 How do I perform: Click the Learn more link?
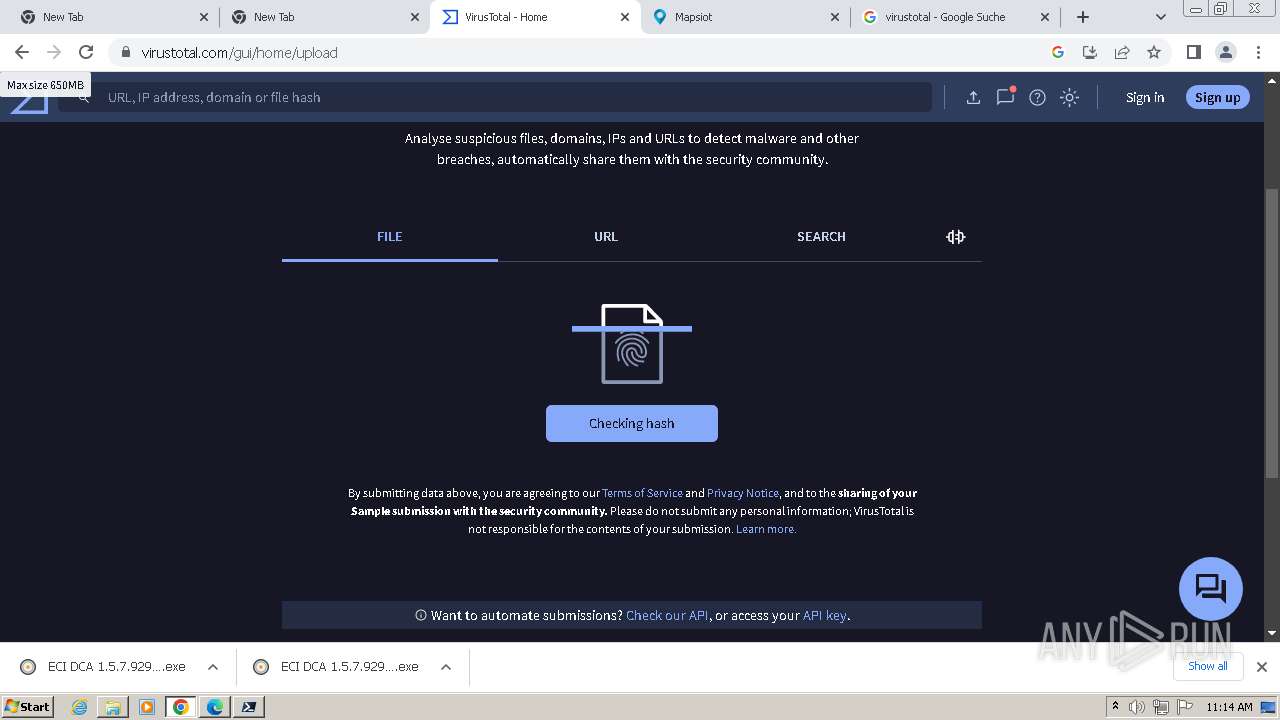point(766,529)
